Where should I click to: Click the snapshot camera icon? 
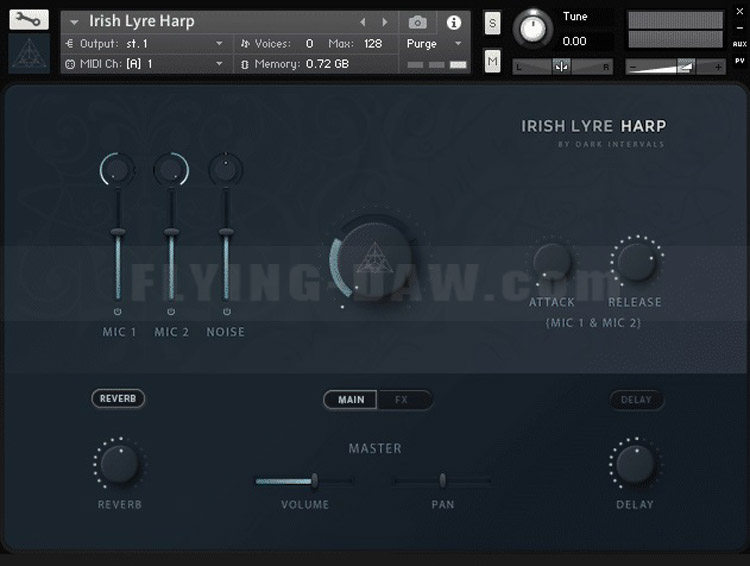coord(418,22)
